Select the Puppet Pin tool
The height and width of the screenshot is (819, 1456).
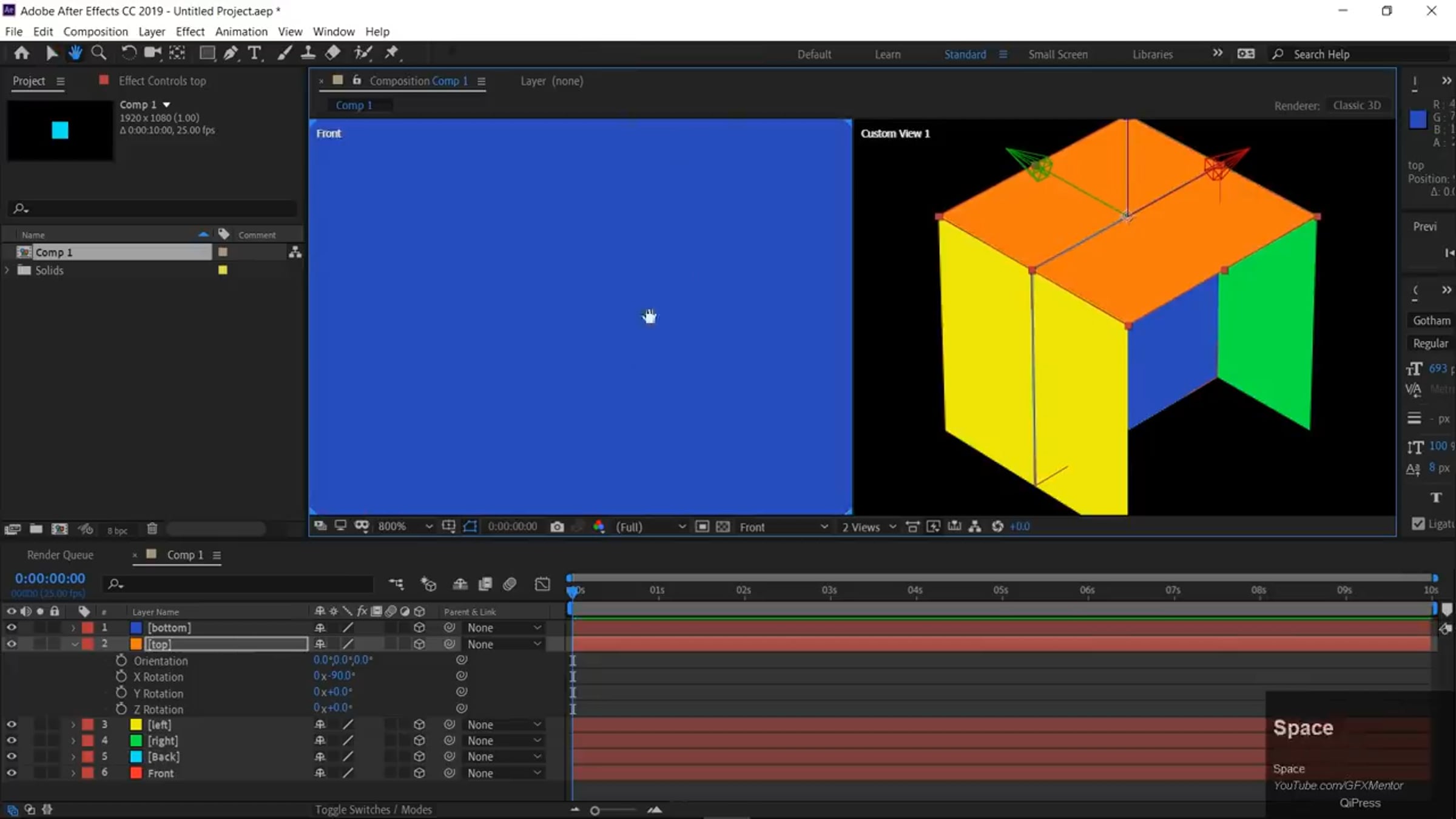(x=391, y=53)
